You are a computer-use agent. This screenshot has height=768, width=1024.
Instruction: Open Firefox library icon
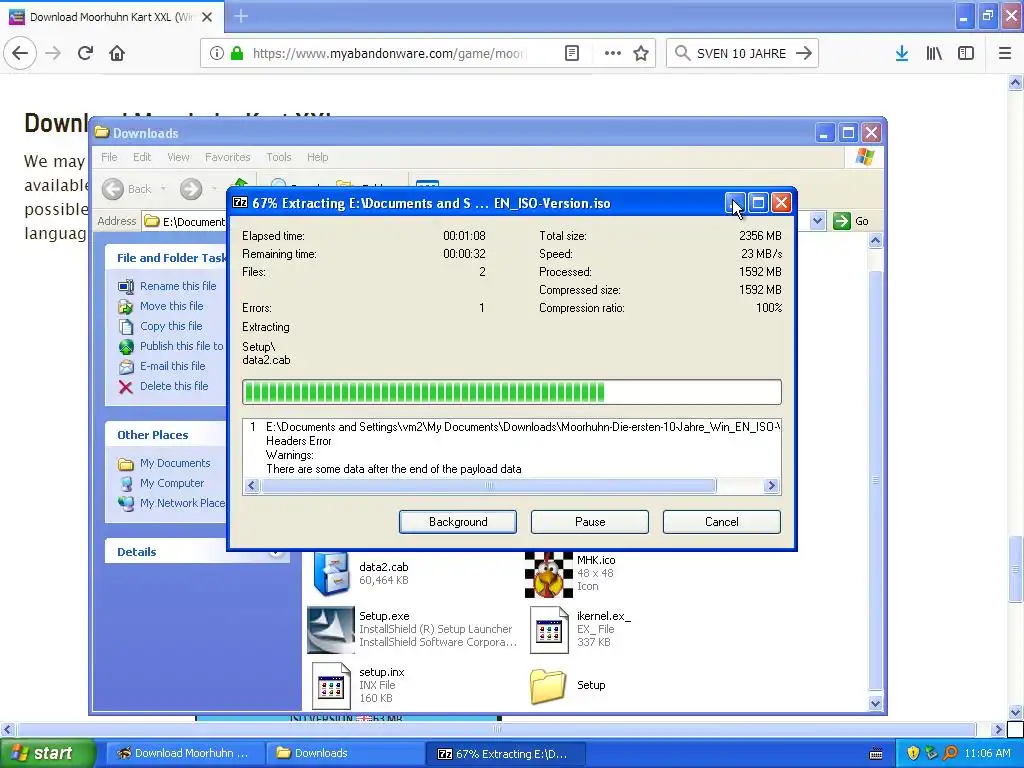pyautogui.click(x=934, y=53)
